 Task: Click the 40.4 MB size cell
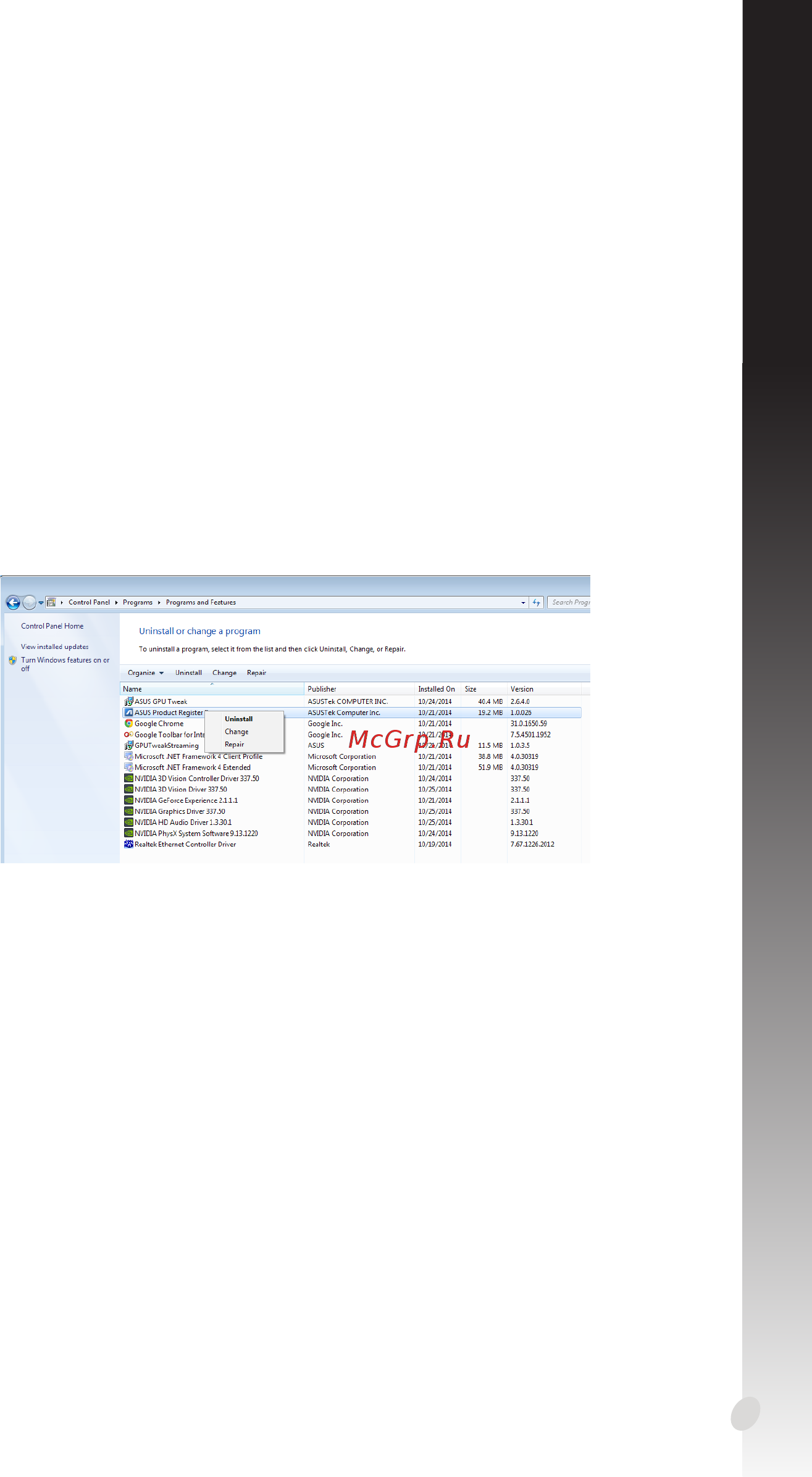(x=490, y=701)
